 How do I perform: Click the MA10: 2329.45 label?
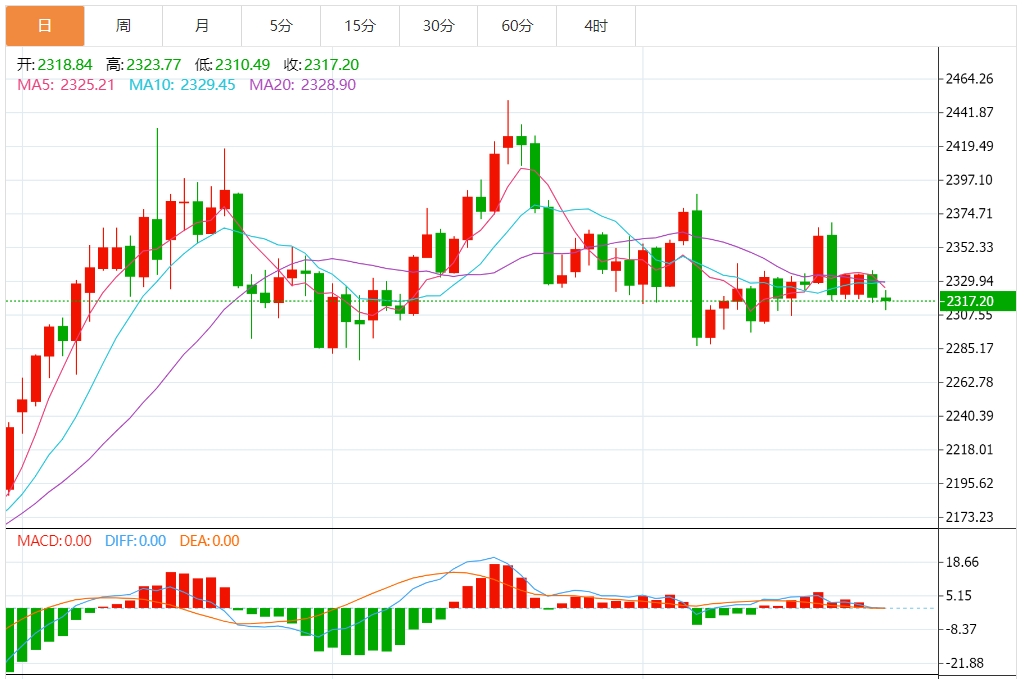182,85
